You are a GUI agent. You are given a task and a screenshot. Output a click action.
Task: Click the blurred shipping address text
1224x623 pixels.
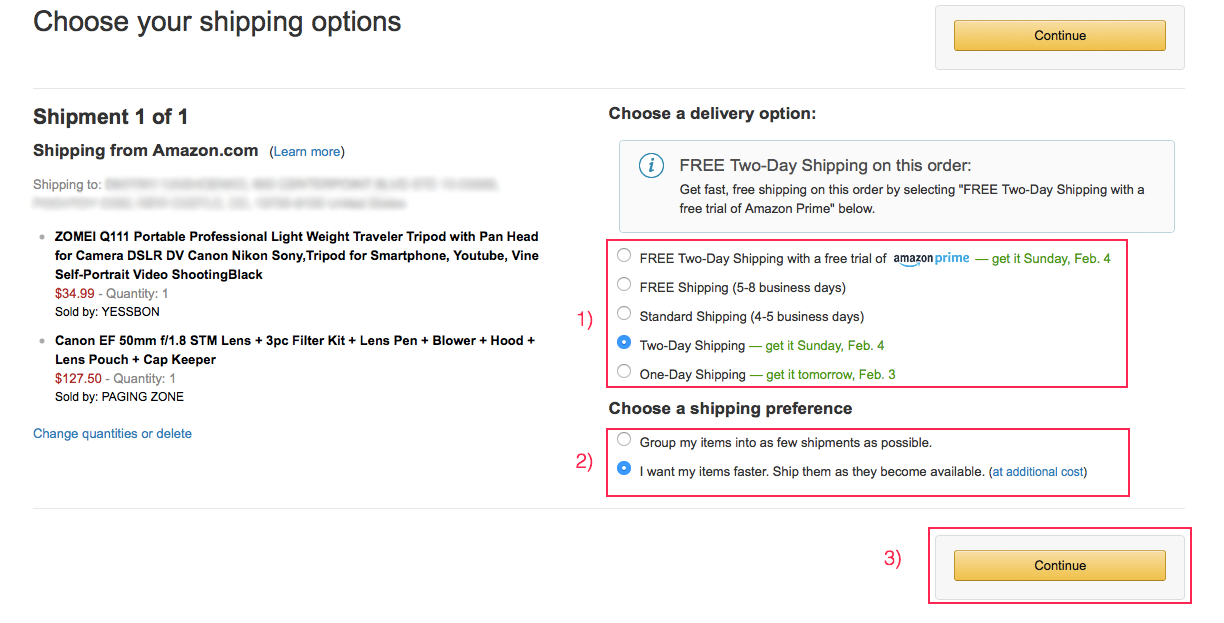coord(267,192)
